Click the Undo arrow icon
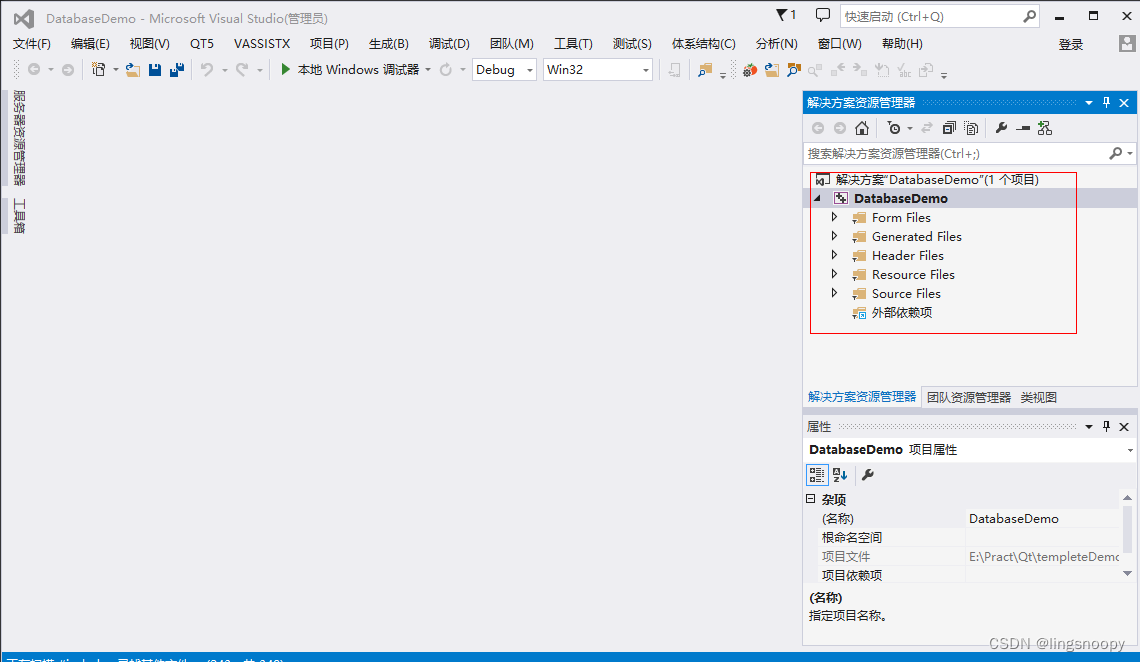The height and width of the screenshot is (662, 1140). click(x=207, y=70)
